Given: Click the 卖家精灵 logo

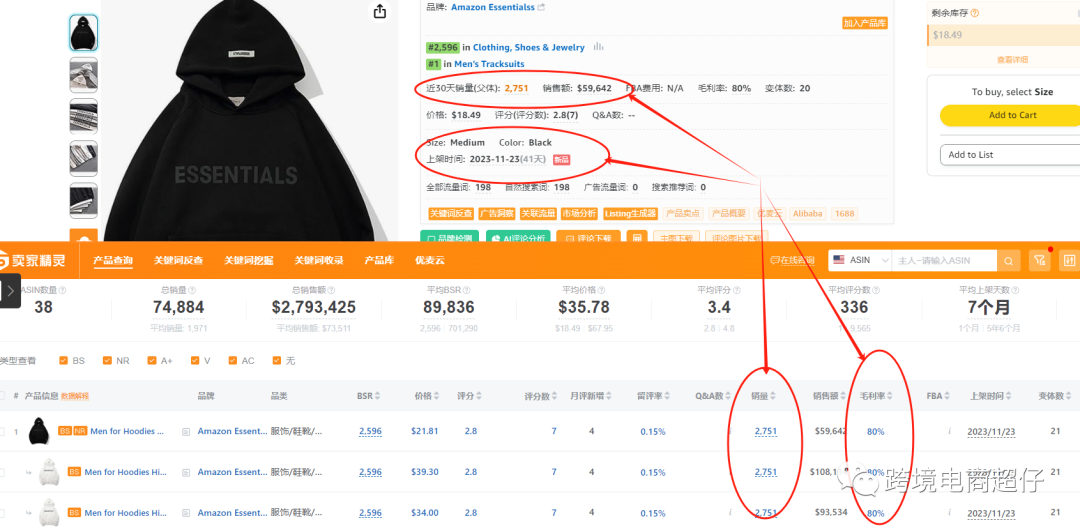Looking at the screenshot, I should click(33, 261).
